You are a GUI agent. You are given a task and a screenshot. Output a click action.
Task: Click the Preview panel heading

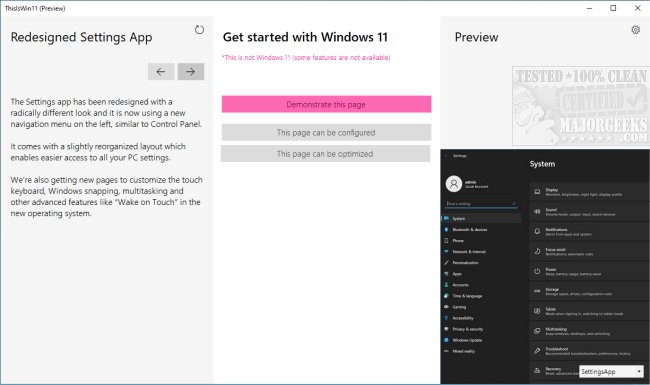[x=476, y=37]
